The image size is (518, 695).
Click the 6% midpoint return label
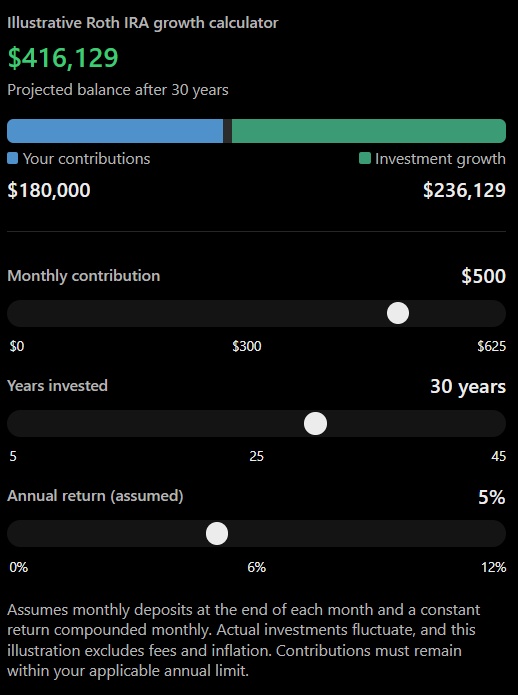257,567
